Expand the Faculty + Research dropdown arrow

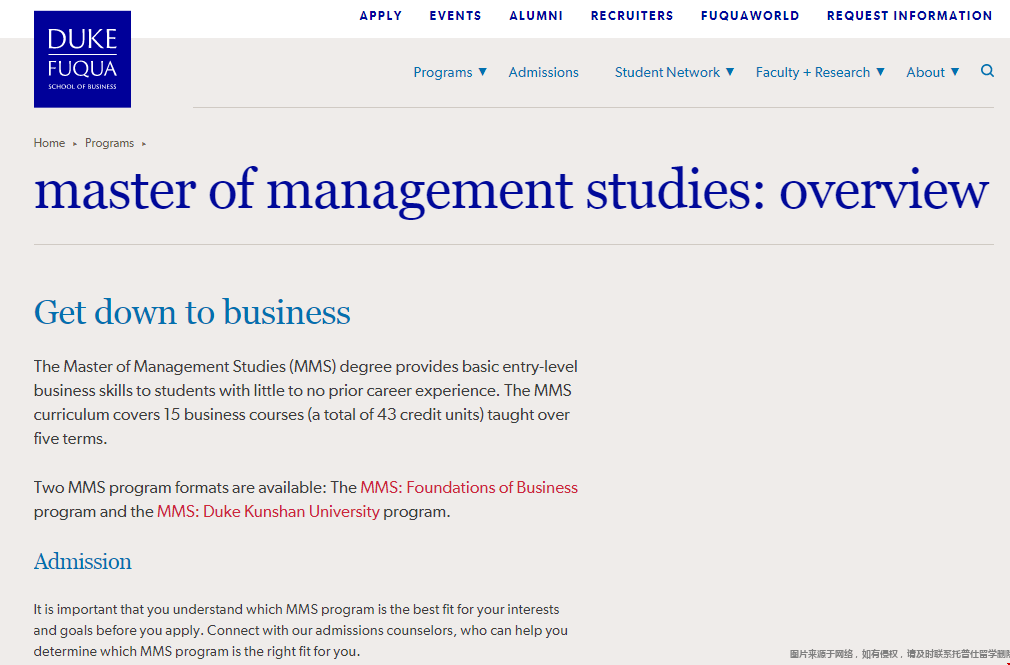tap(881, 72)
